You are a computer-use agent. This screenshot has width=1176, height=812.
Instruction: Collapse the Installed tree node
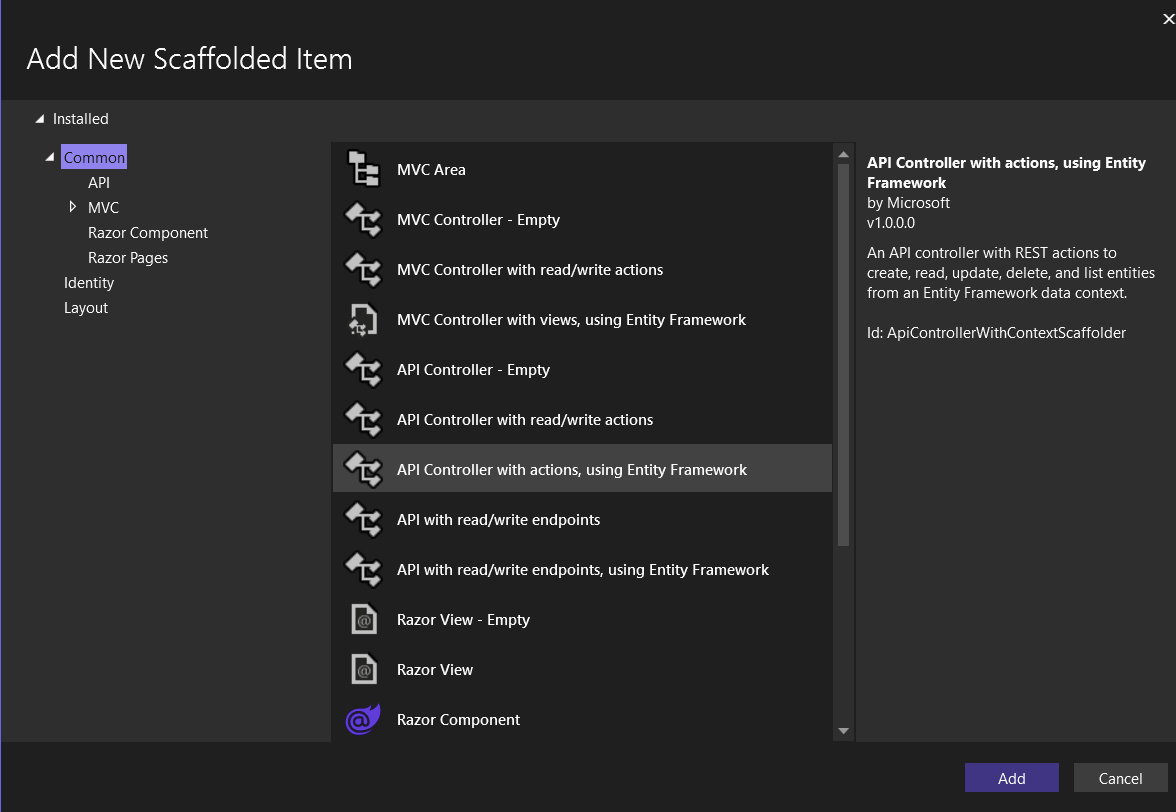pyautogui.click(x=39, y=118)
